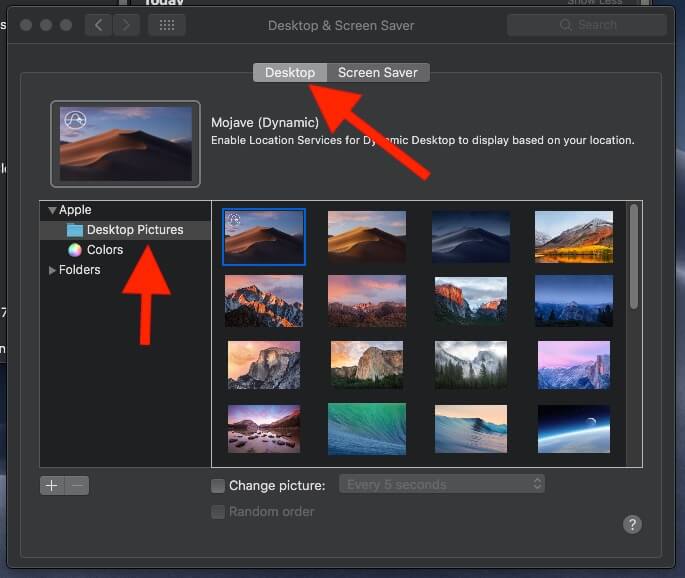Click the current Mojave desktop preview
This screenshot has width=685, height=578.
(x=125, y=144)
